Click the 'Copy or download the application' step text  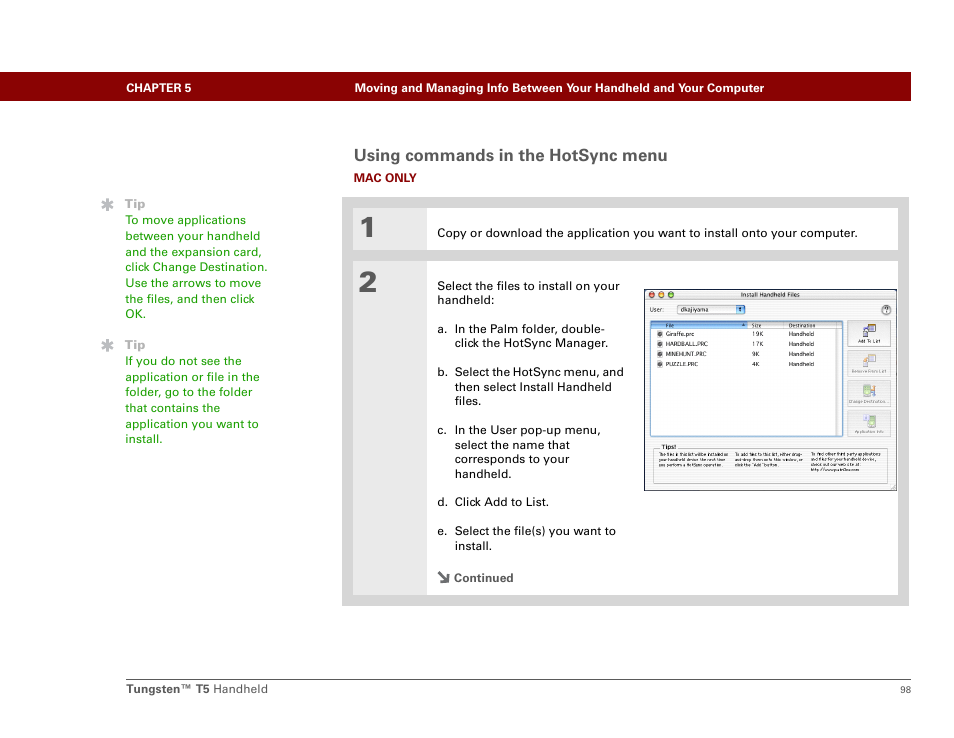click(647, 233)
